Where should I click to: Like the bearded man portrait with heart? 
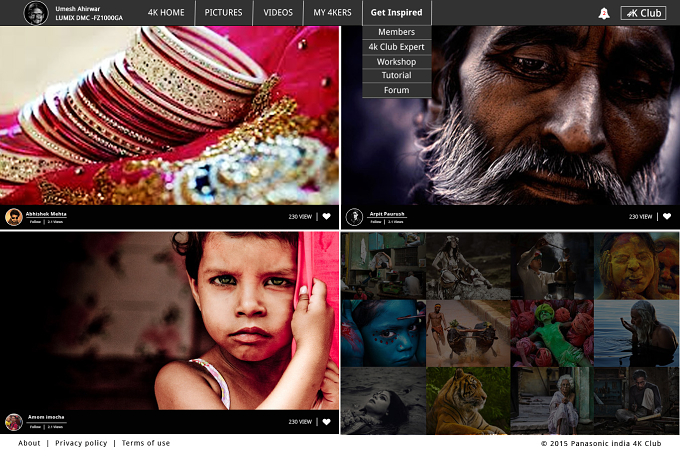tap(667, 216)
